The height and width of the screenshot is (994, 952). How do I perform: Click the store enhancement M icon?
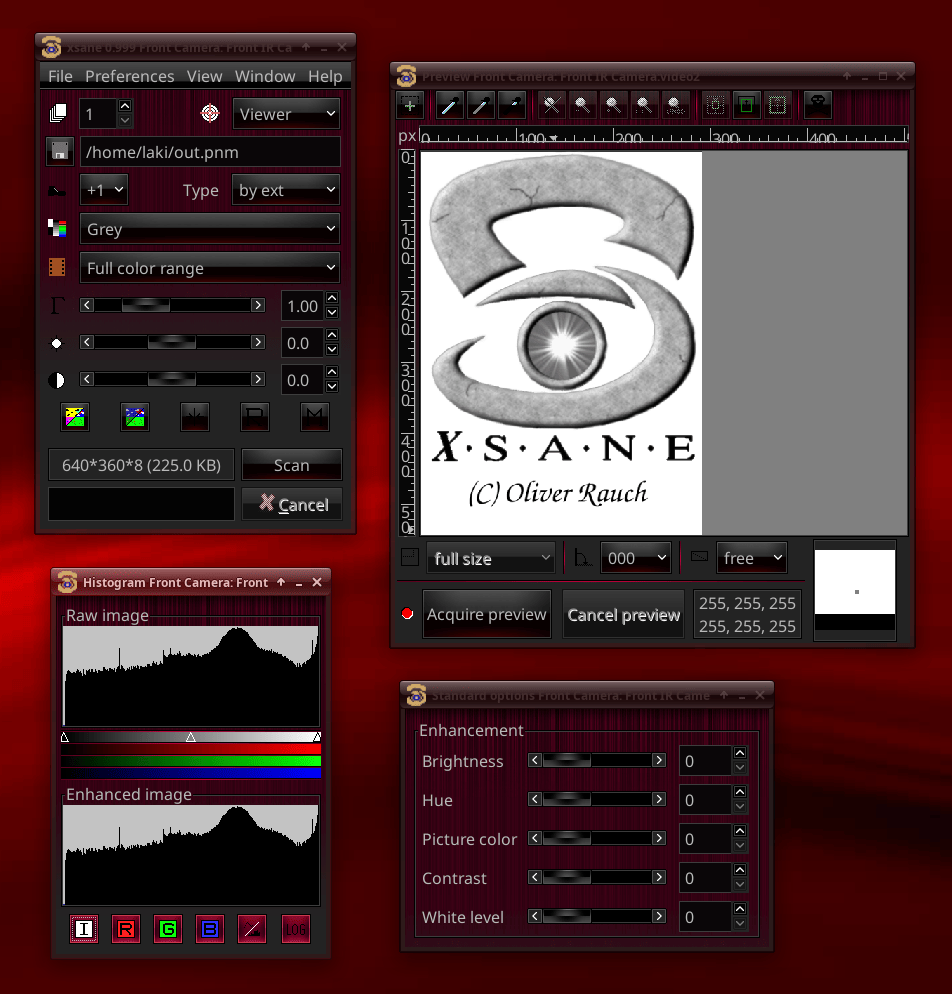click(315, 416)
